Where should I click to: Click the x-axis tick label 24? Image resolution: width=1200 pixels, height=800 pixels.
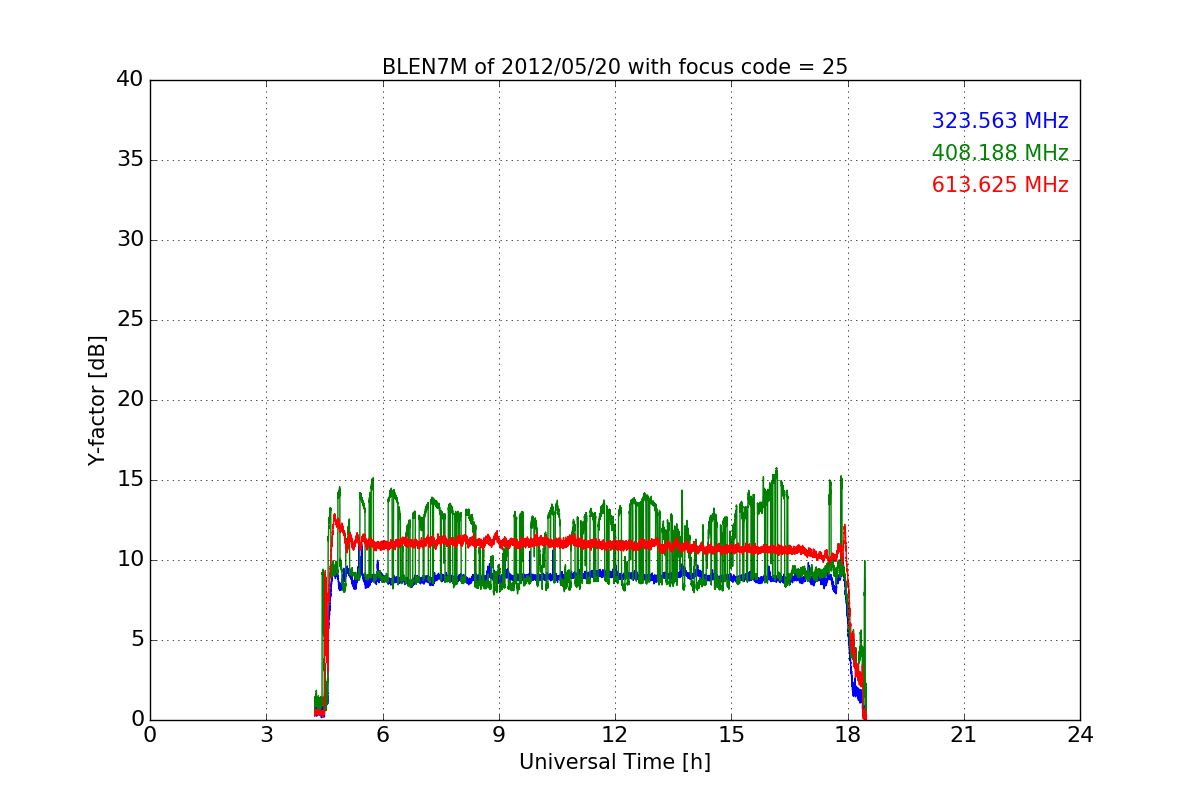(x=1079, y=735)
